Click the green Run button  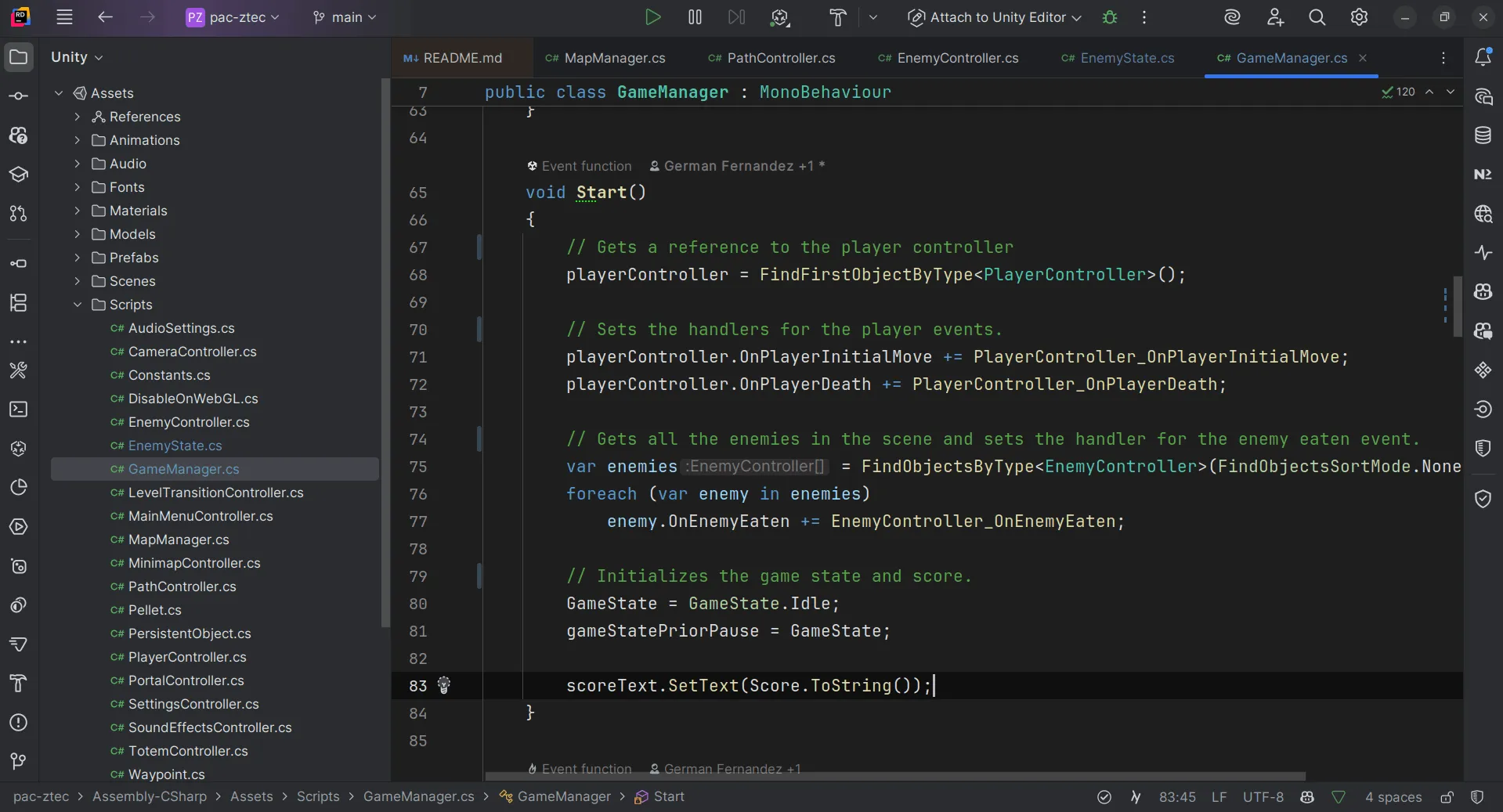652,17
